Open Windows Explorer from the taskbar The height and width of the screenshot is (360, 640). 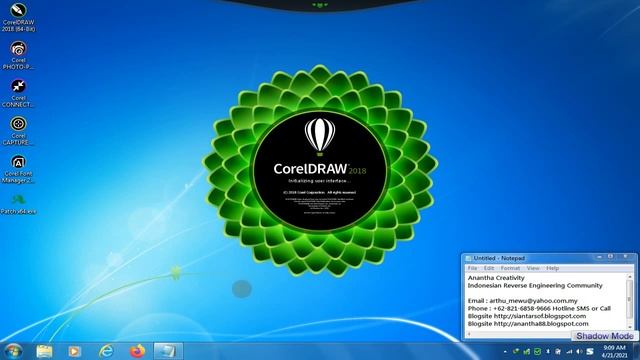[x=44, y=351]
